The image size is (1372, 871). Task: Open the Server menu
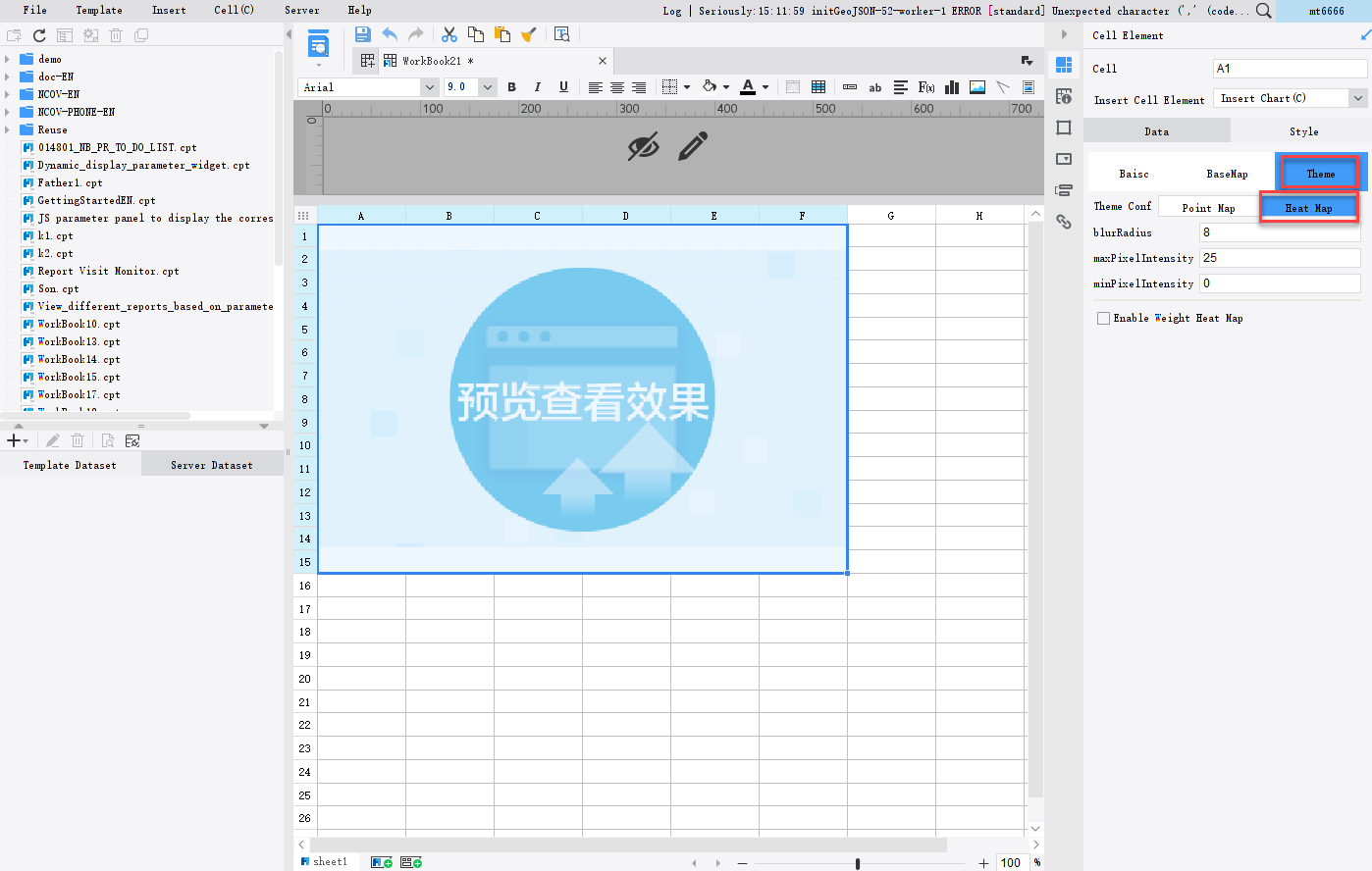click(301, 10)
